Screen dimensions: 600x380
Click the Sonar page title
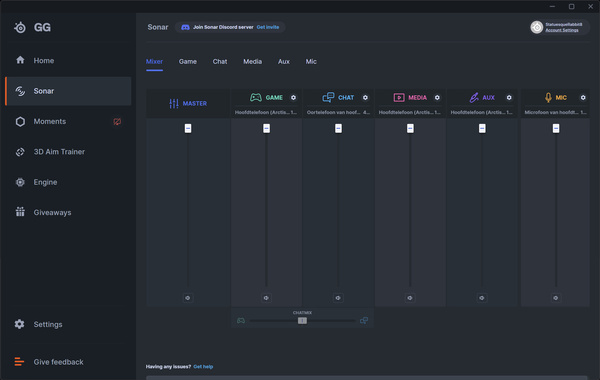coord(158,27)
